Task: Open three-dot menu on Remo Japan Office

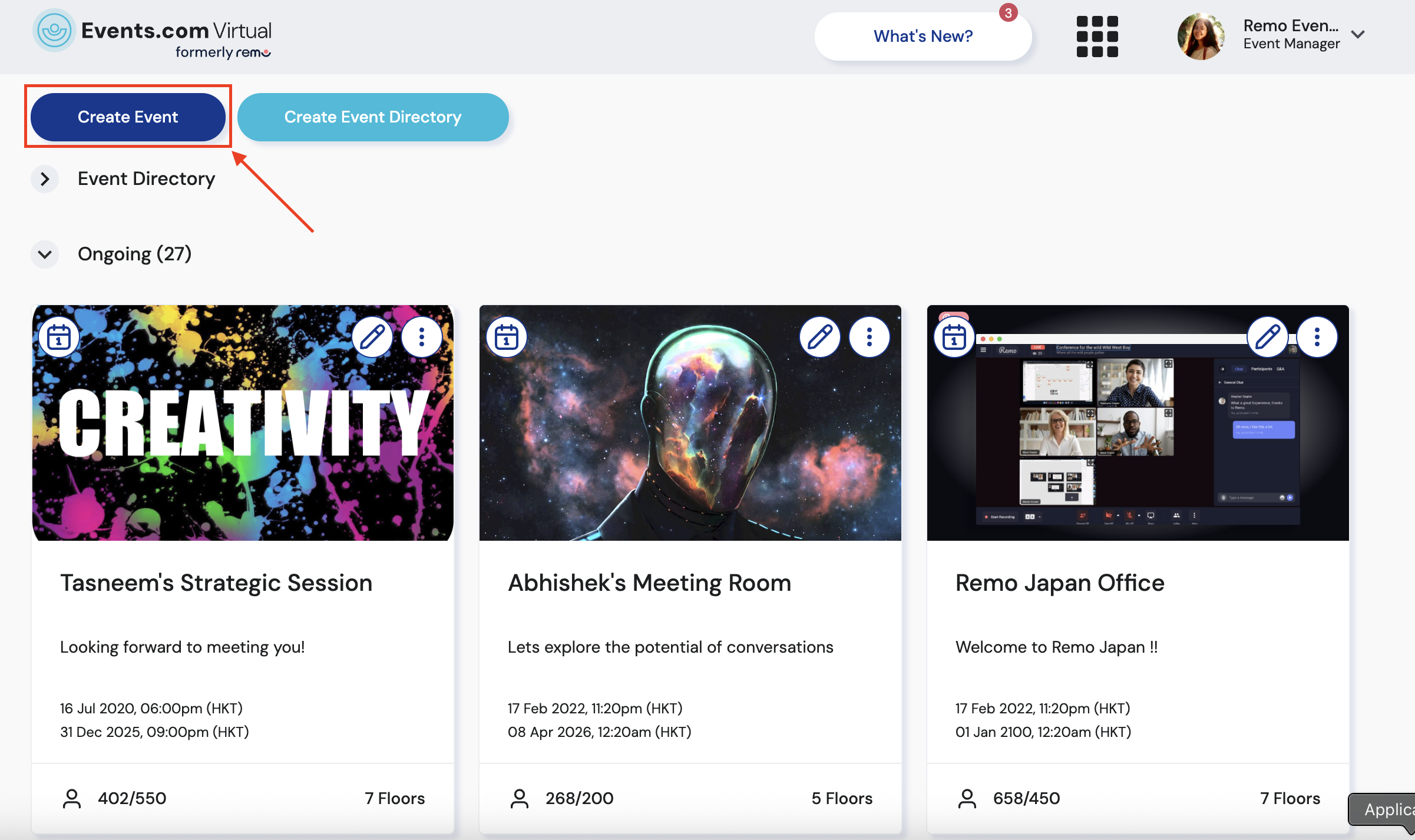Action: pos(1317,338)
